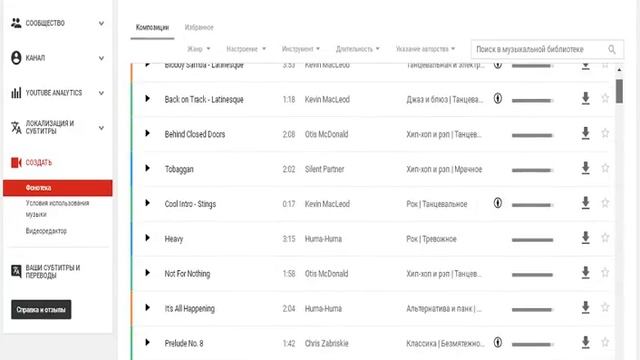
Task: Open the Создать section
Action: click(39, 162)
